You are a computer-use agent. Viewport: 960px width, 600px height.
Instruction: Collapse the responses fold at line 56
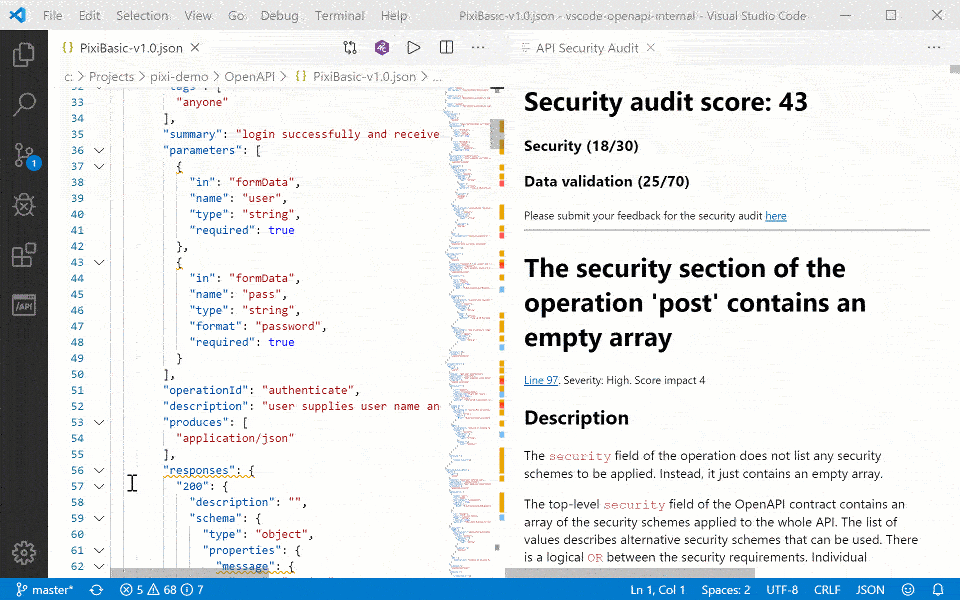[99, 470]
